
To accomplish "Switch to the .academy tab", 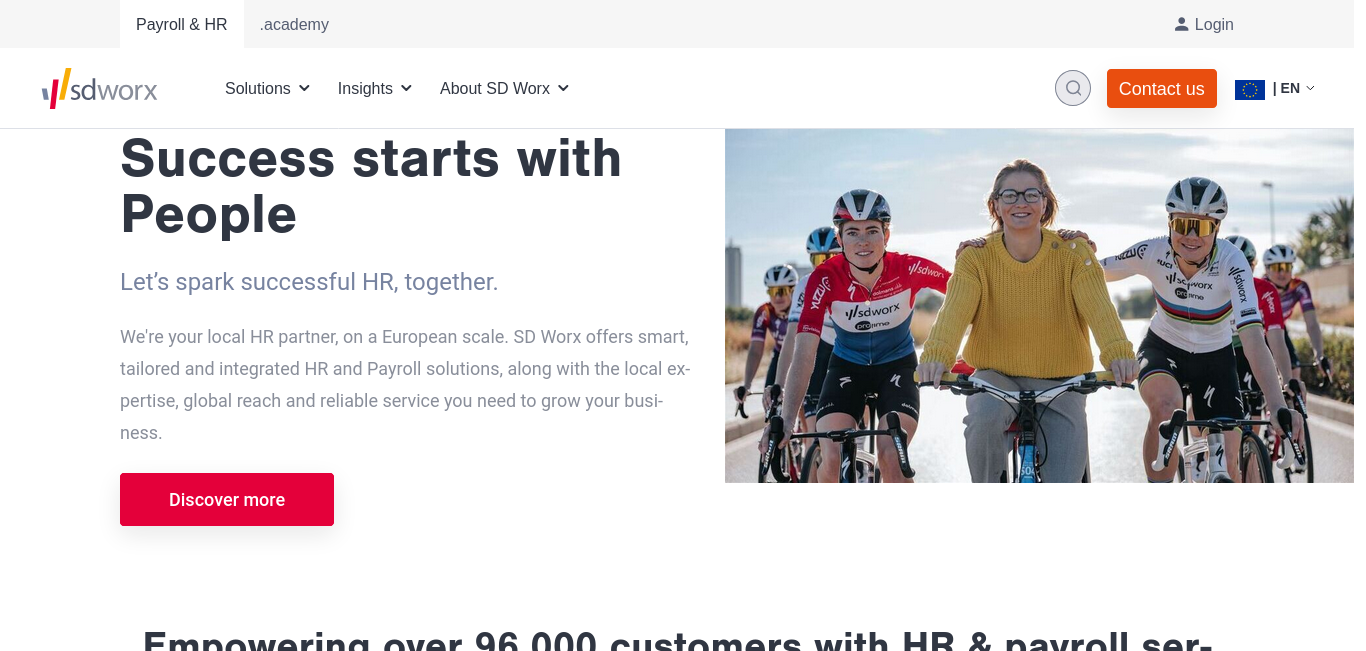I will pos(294,24).
